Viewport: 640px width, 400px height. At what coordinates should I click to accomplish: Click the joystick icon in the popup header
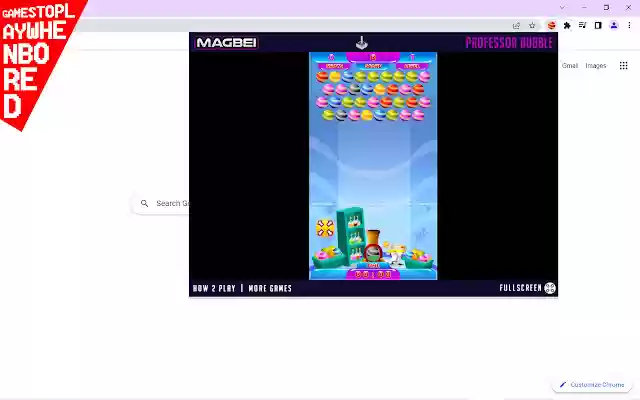(x=362, y=42)
